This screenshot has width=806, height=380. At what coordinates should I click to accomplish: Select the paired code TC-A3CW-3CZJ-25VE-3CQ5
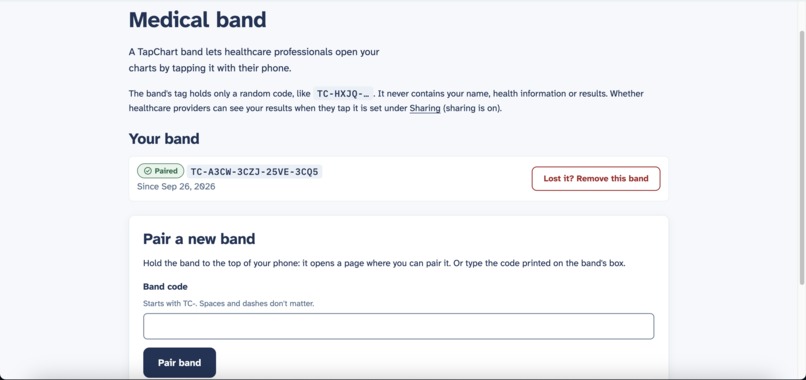[x=254, y=171]
